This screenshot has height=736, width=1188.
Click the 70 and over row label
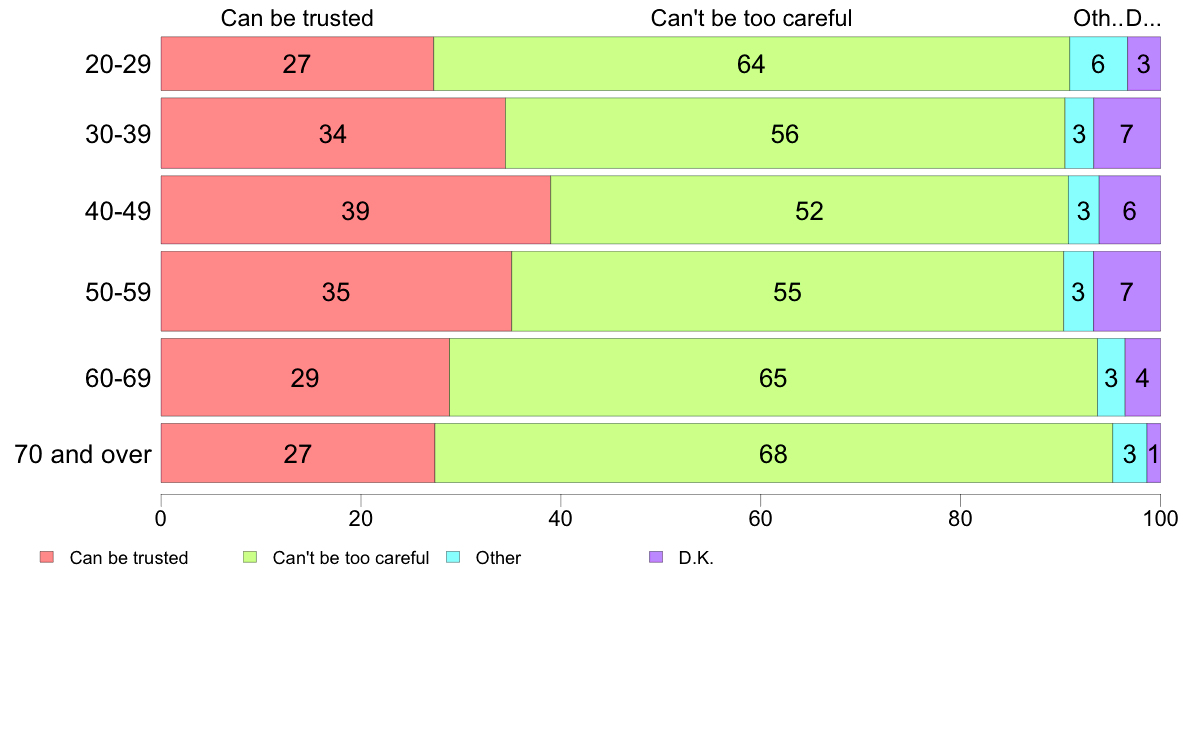[83, 454]
